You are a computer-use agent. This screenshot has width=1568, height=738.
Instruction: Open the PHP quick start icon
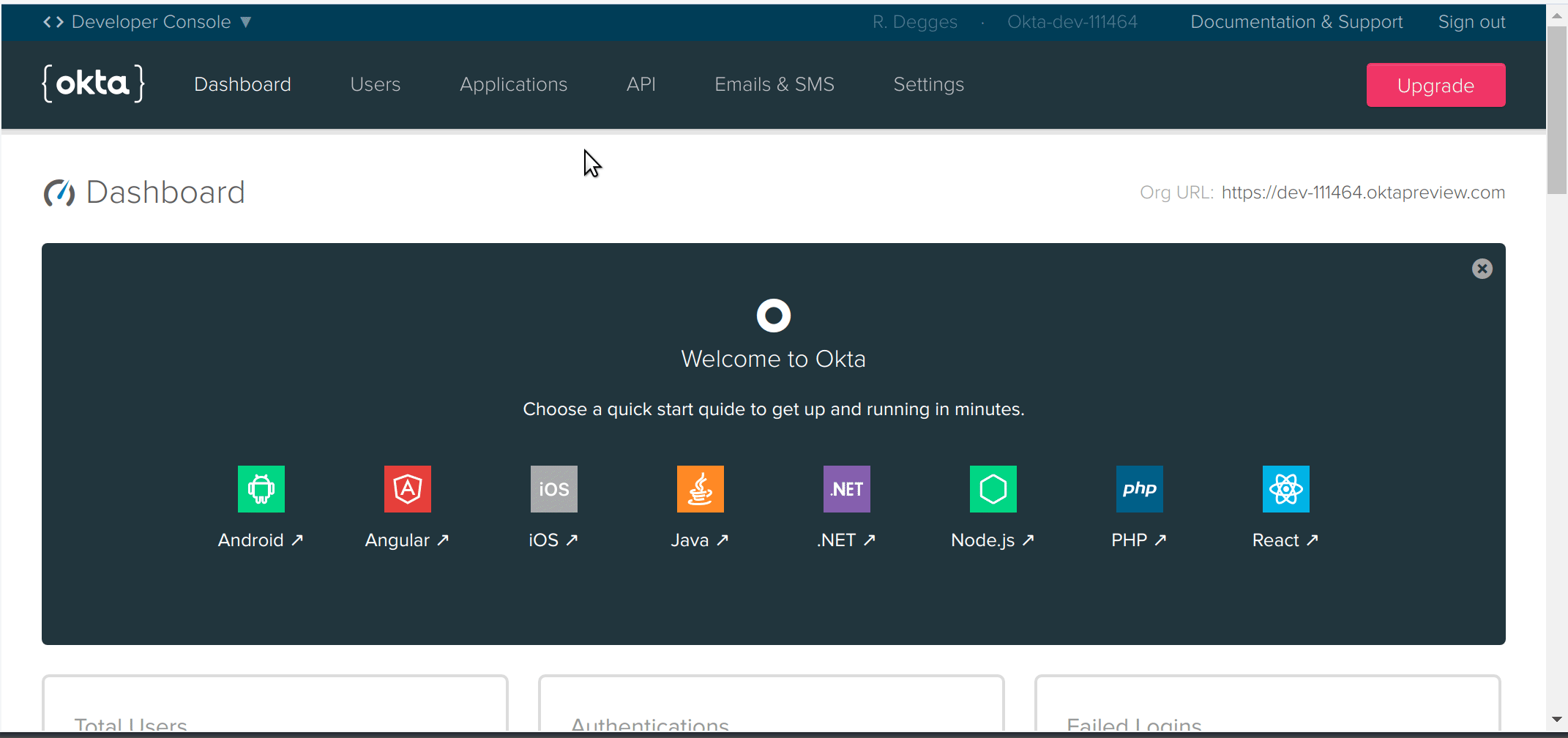pos(1139,489)
